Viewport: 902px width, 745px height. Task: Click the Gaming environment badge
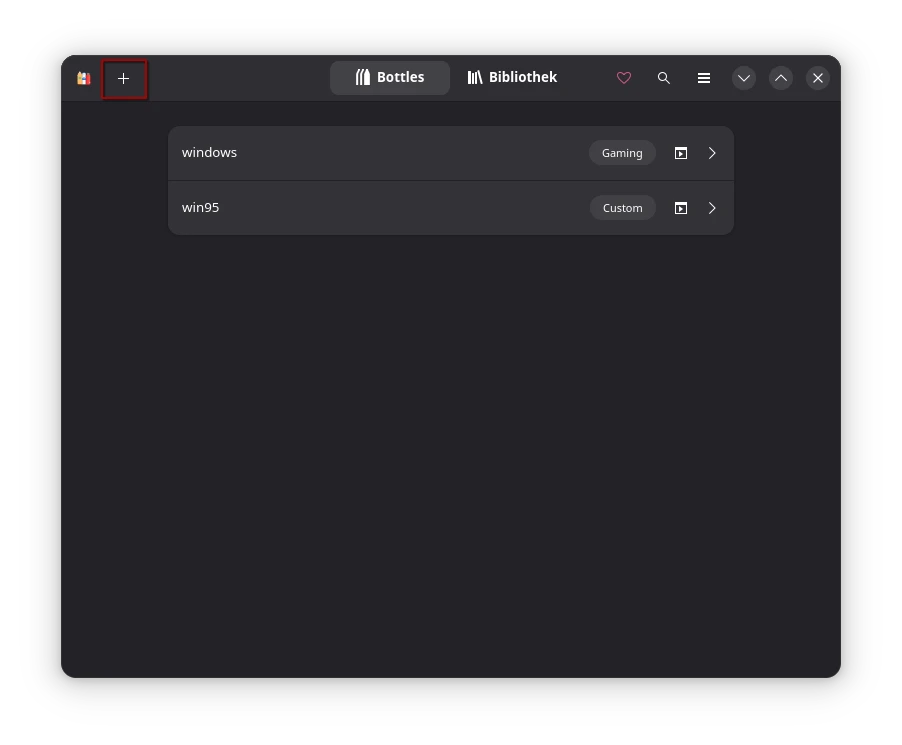(622, 153)
